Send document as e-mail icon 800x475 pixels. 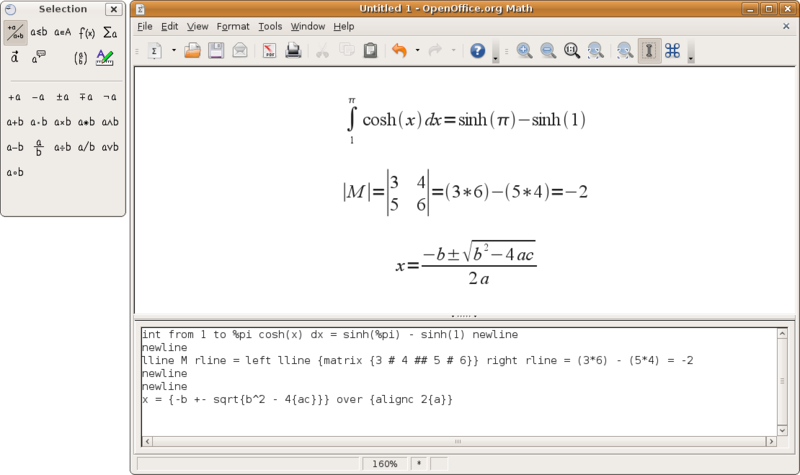click(240, 51)
